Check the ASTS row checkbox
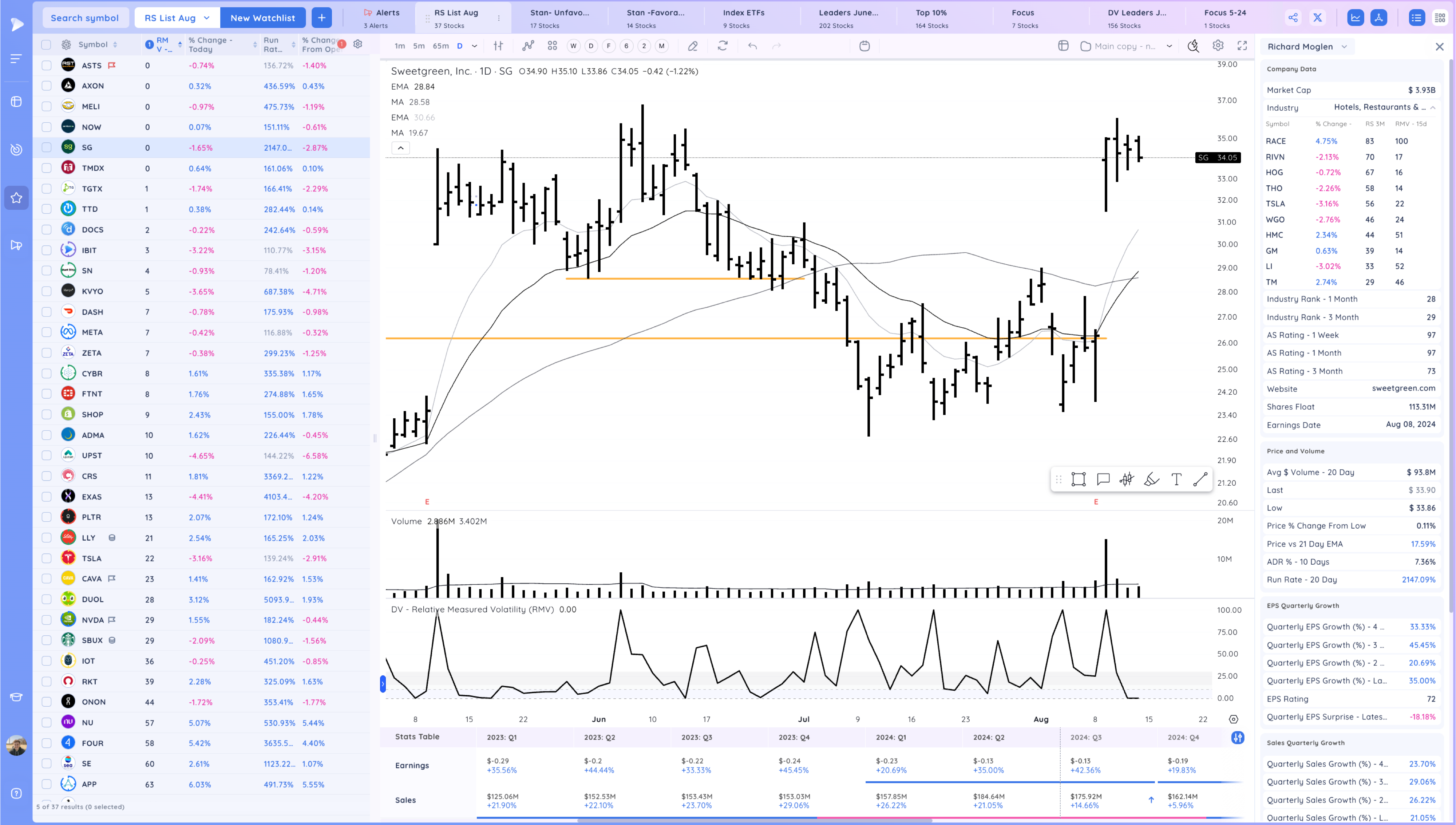This screenshot has height=825, width=1456. point(47,65)
